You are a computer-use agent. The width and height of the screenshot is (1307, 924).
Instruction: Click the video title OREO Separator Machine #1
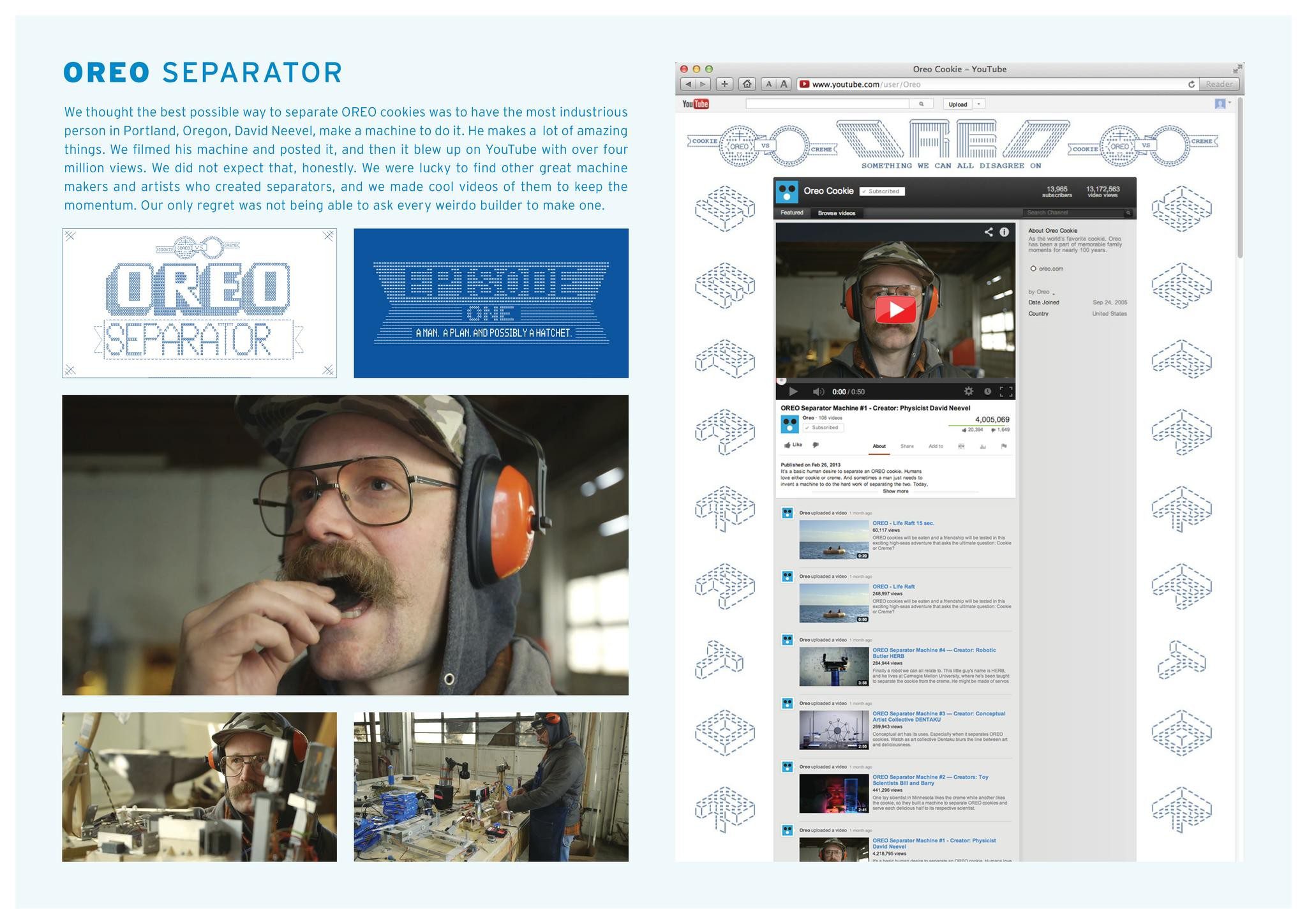click(876, 408)
